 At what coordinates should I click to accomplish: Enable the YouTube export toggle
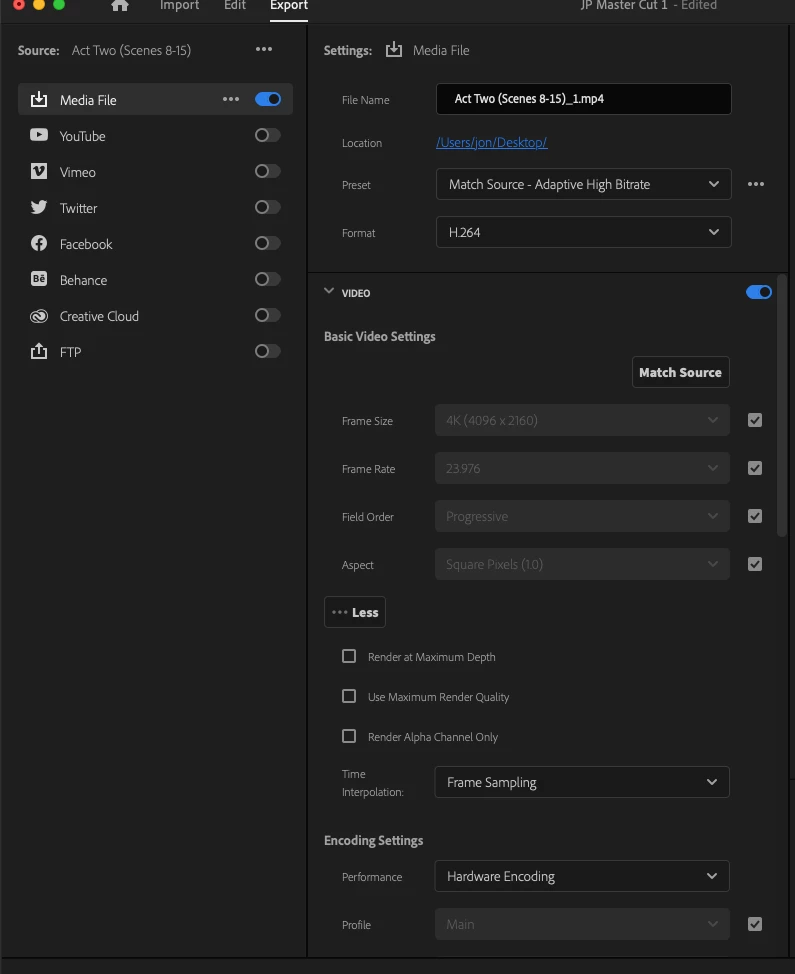tap(267, 136)
